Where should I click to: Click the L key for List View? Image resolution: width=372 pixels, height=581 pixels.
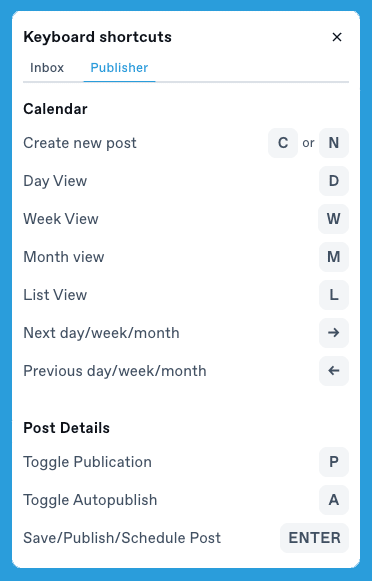coord(334,295)
